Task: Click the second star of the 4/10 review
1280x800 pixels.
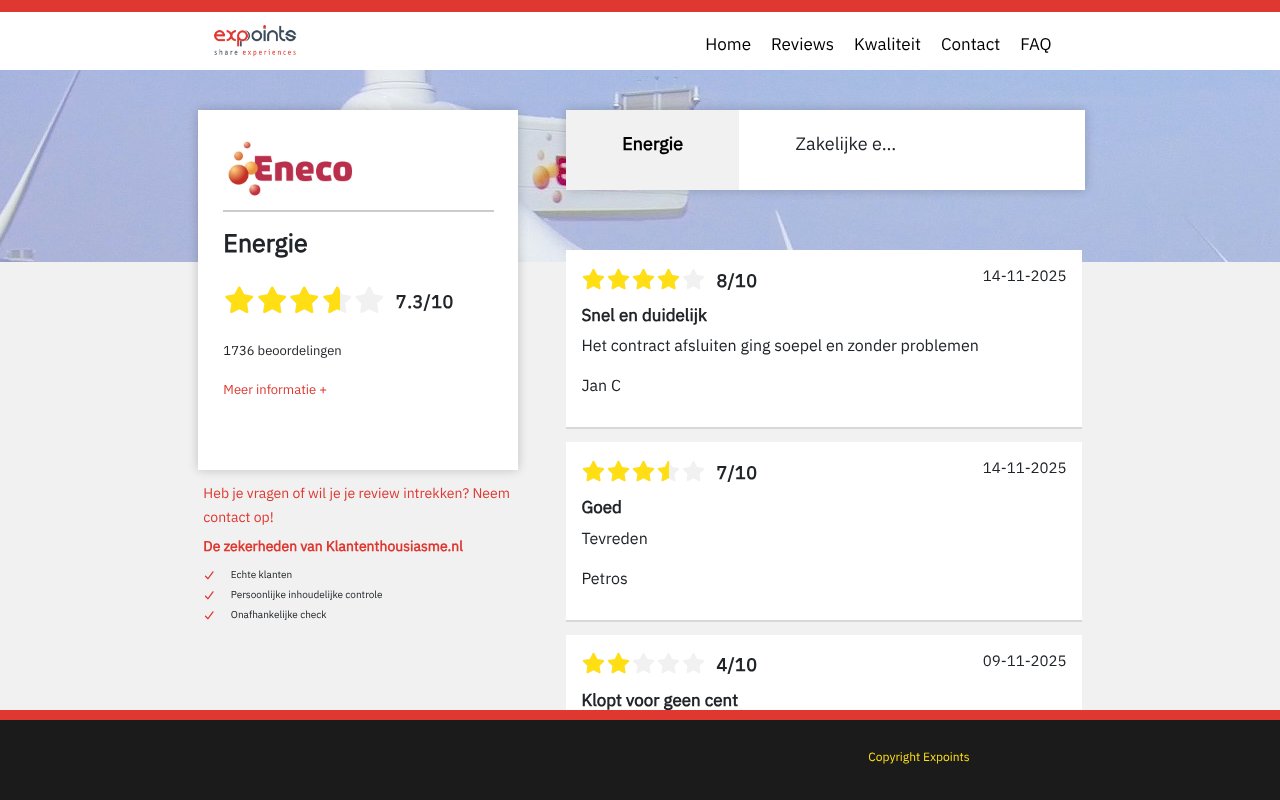Action: 617,663
